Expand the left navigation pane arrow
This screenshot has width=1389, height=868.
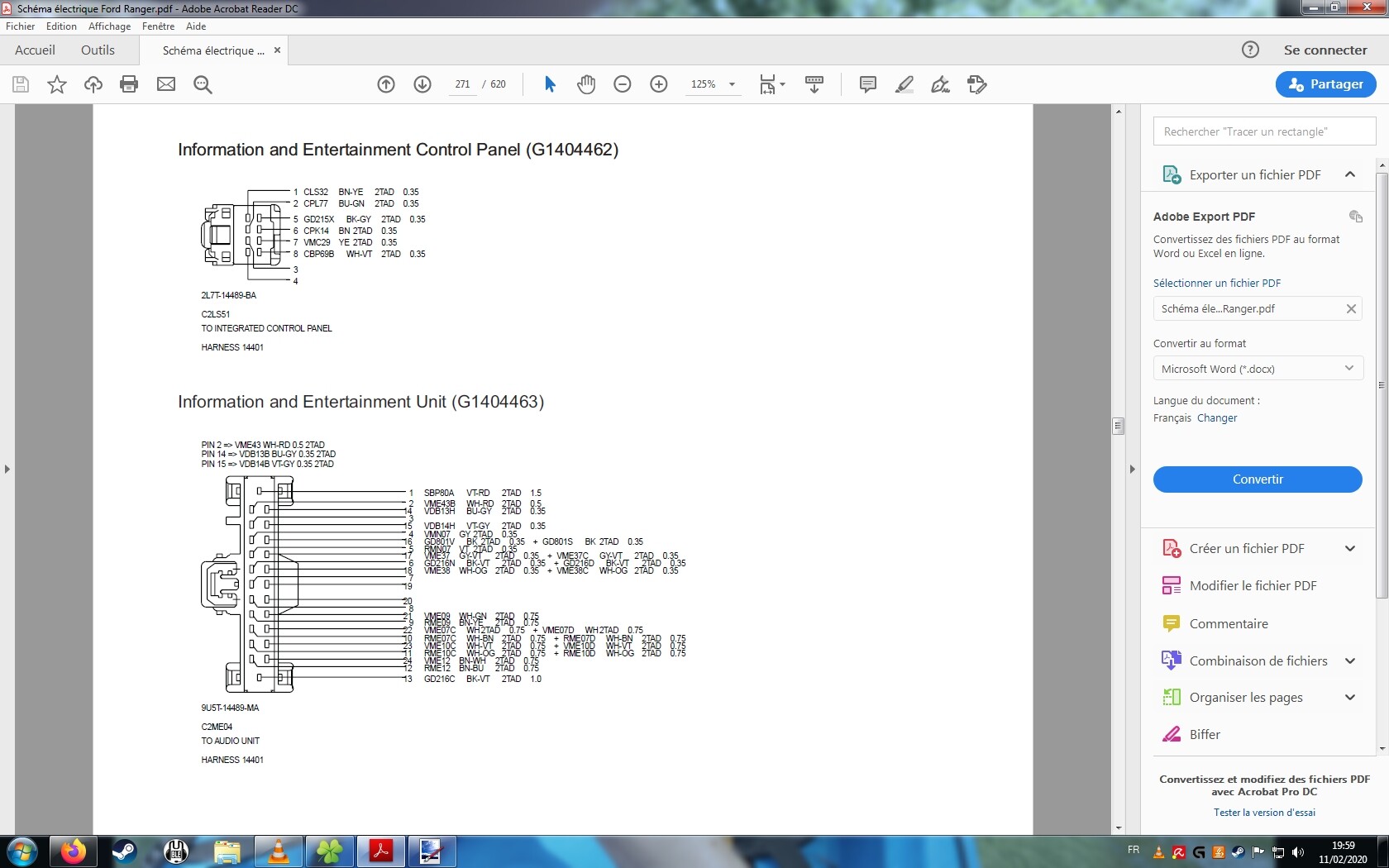[x=7, y=469]
